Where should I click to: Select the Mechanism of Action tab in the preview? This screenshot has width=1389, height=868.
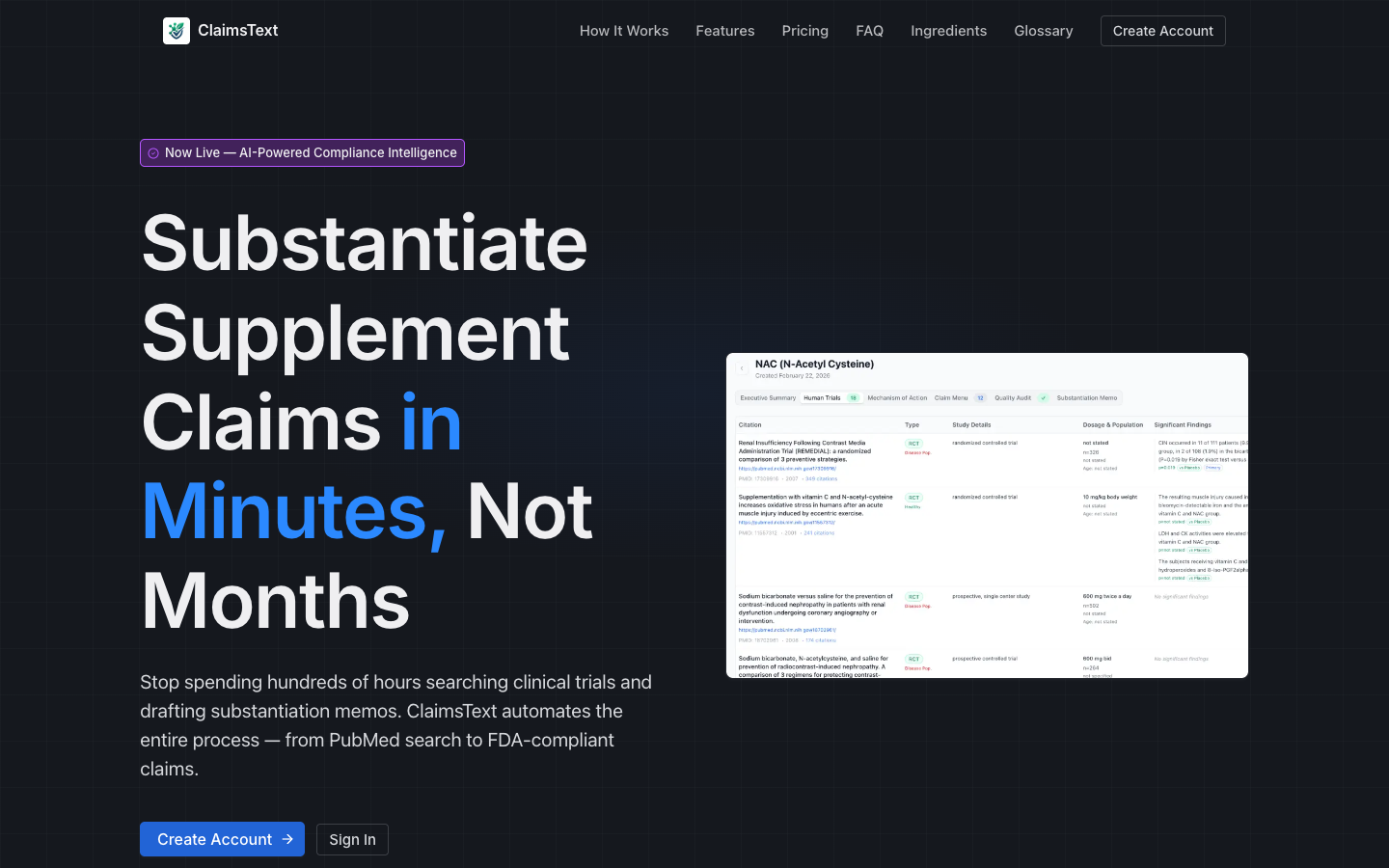[x=897, y=397]
